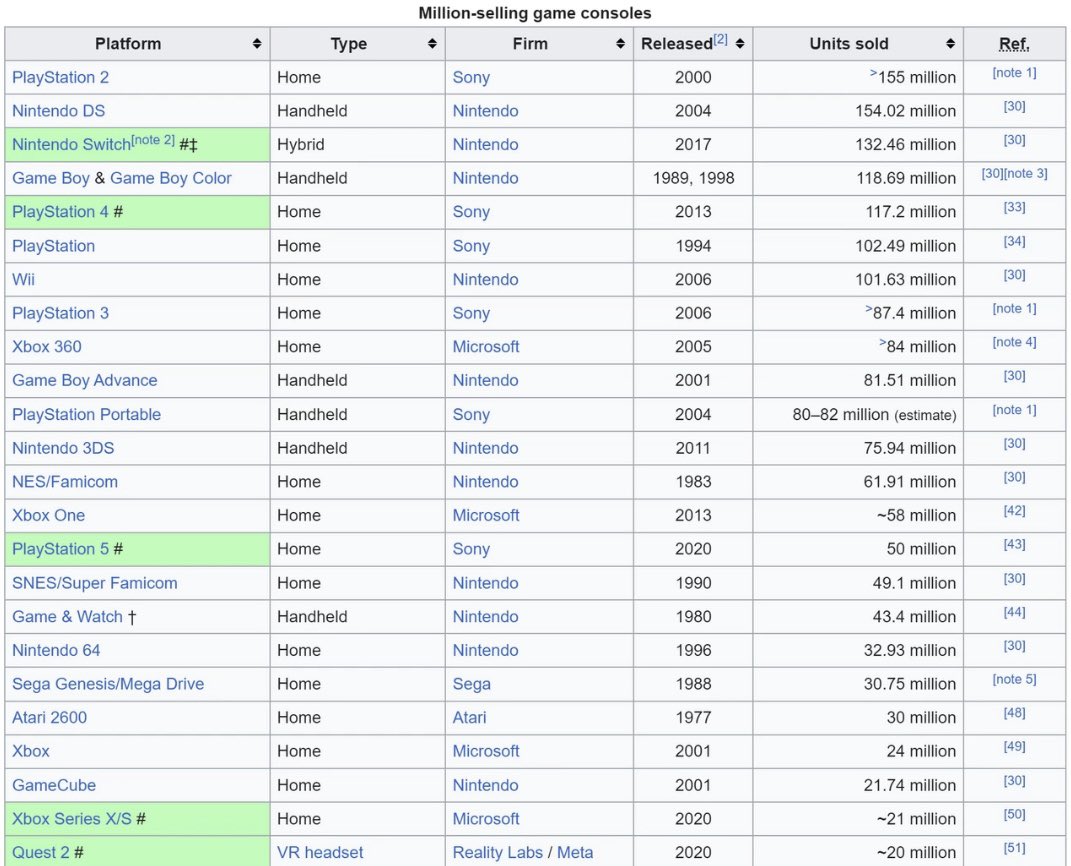Open reference [43] for PlayStation 5
Viewport: 1071px width, 866px height.
1014,544
